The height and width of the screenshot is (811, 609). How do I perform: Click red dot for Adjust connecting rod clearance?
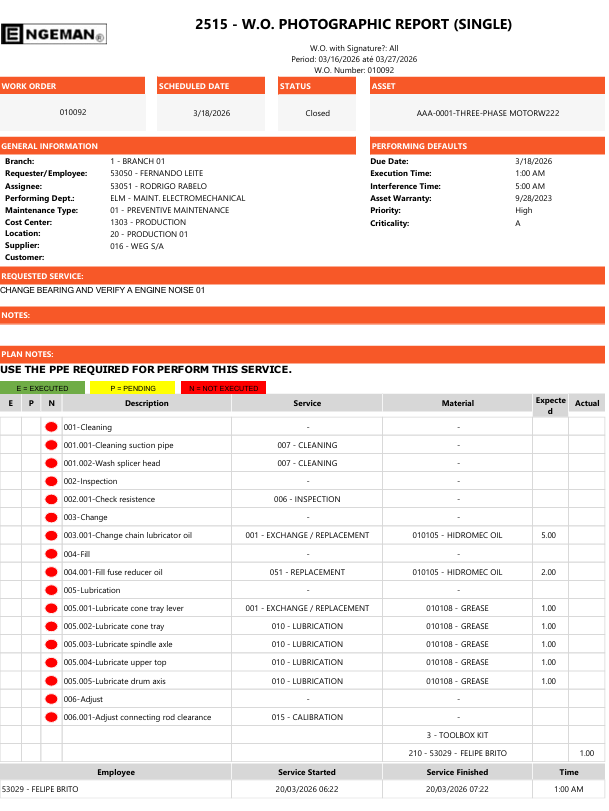click(51, 717)
